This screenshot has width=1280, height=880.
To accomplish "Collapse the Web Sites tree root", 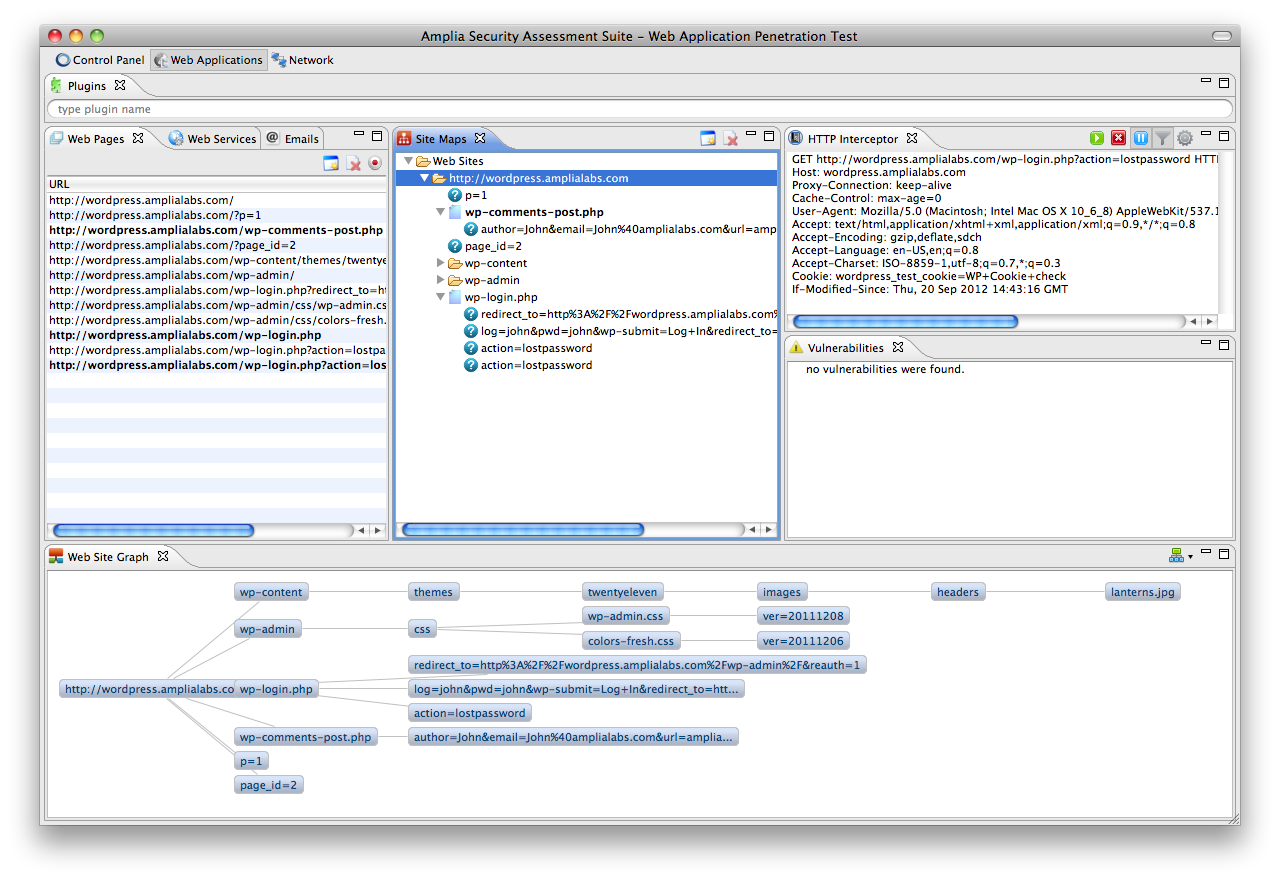I will coord(408,161).
